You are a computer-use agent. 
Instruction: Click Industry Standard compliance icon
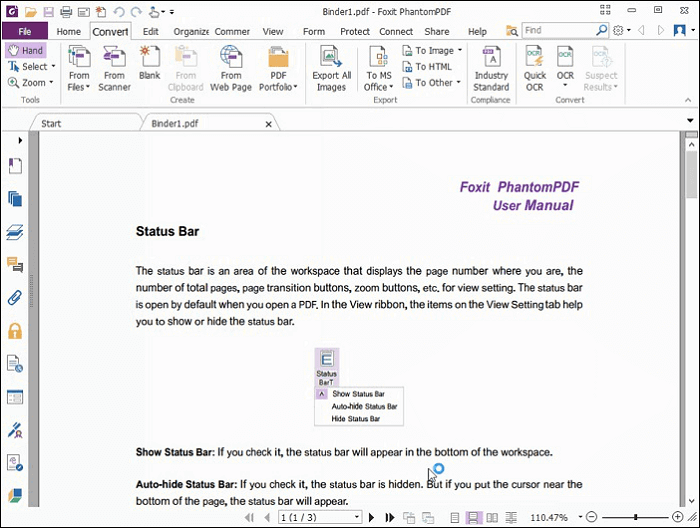(x=491, y=66)
